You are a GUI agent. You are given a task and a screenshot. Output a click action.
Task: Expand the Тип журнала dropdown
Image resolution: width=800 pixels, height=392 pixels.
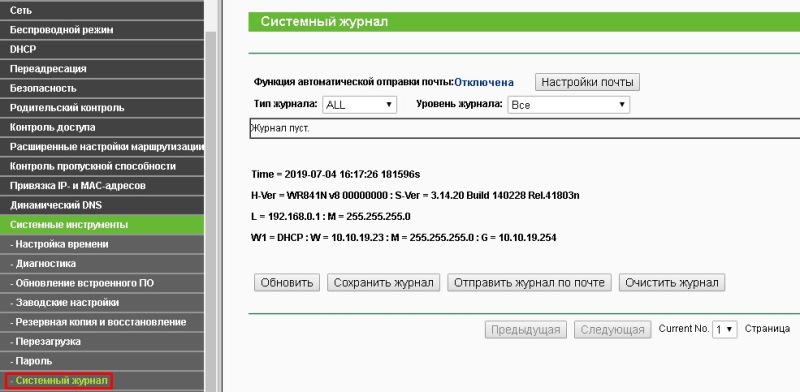(x=359, y=105)
